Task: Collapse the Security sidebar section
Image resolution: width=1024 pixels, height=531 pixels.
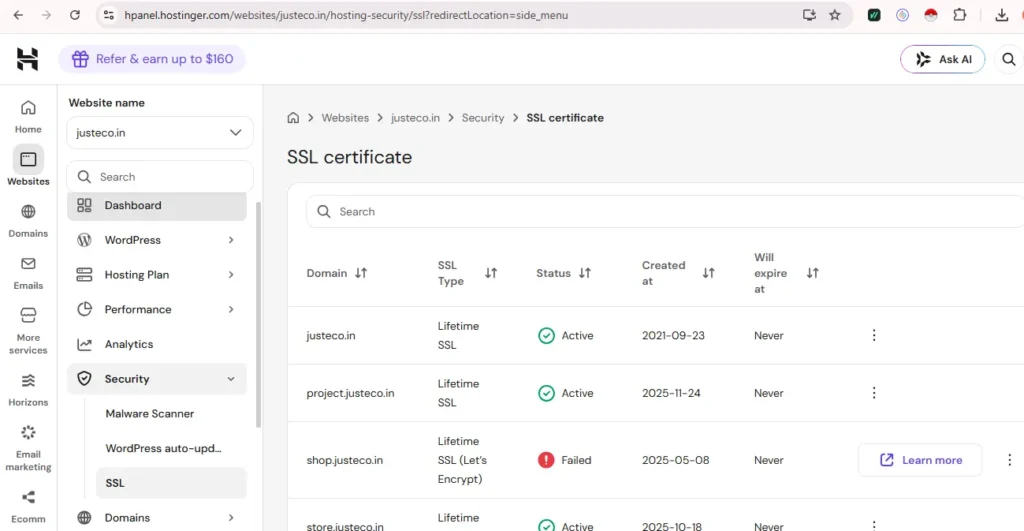Action: tap(157, 379)
